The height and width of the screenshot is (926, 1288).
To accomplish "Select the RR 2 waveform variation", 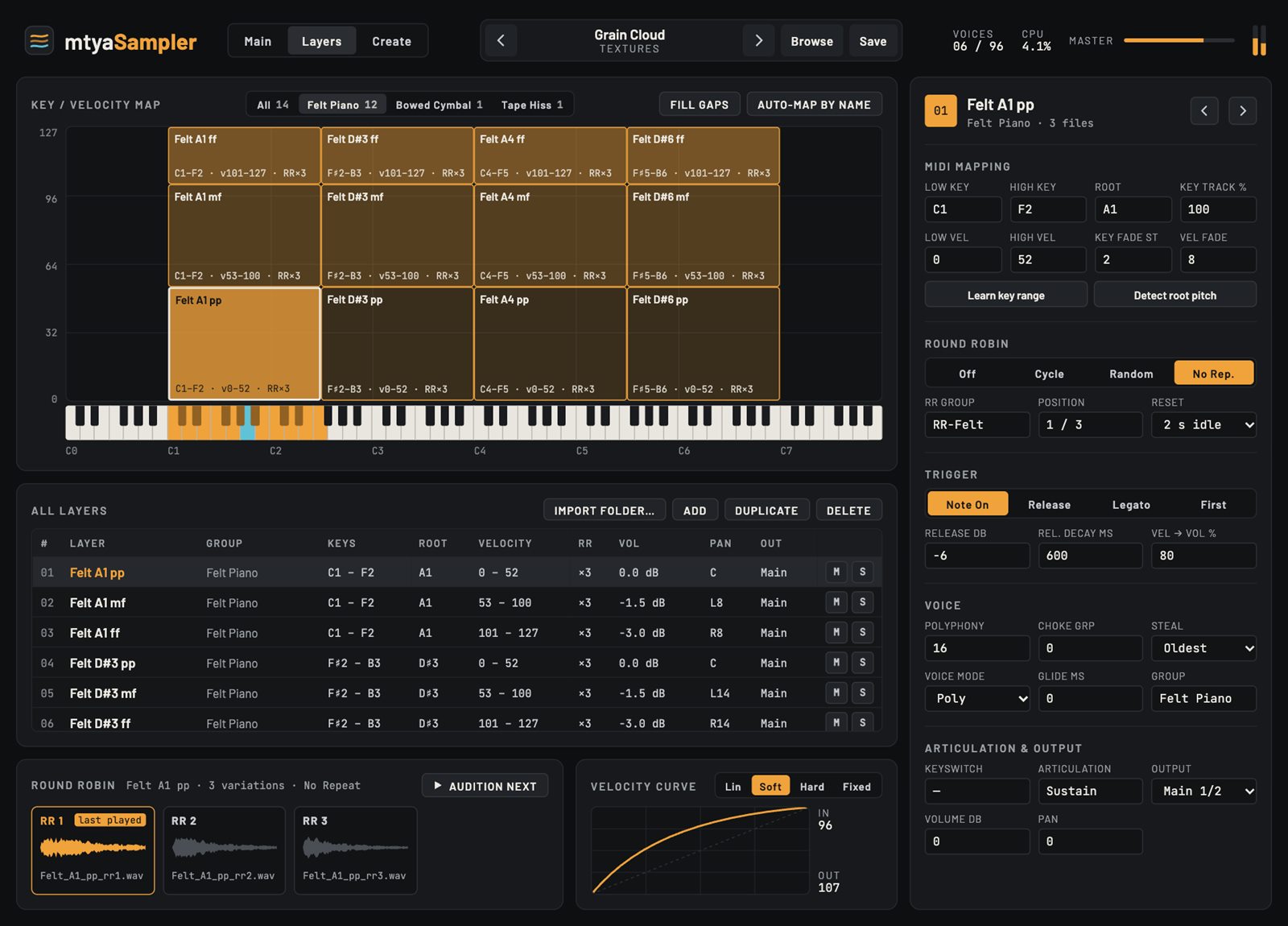I will coord(224,850).
